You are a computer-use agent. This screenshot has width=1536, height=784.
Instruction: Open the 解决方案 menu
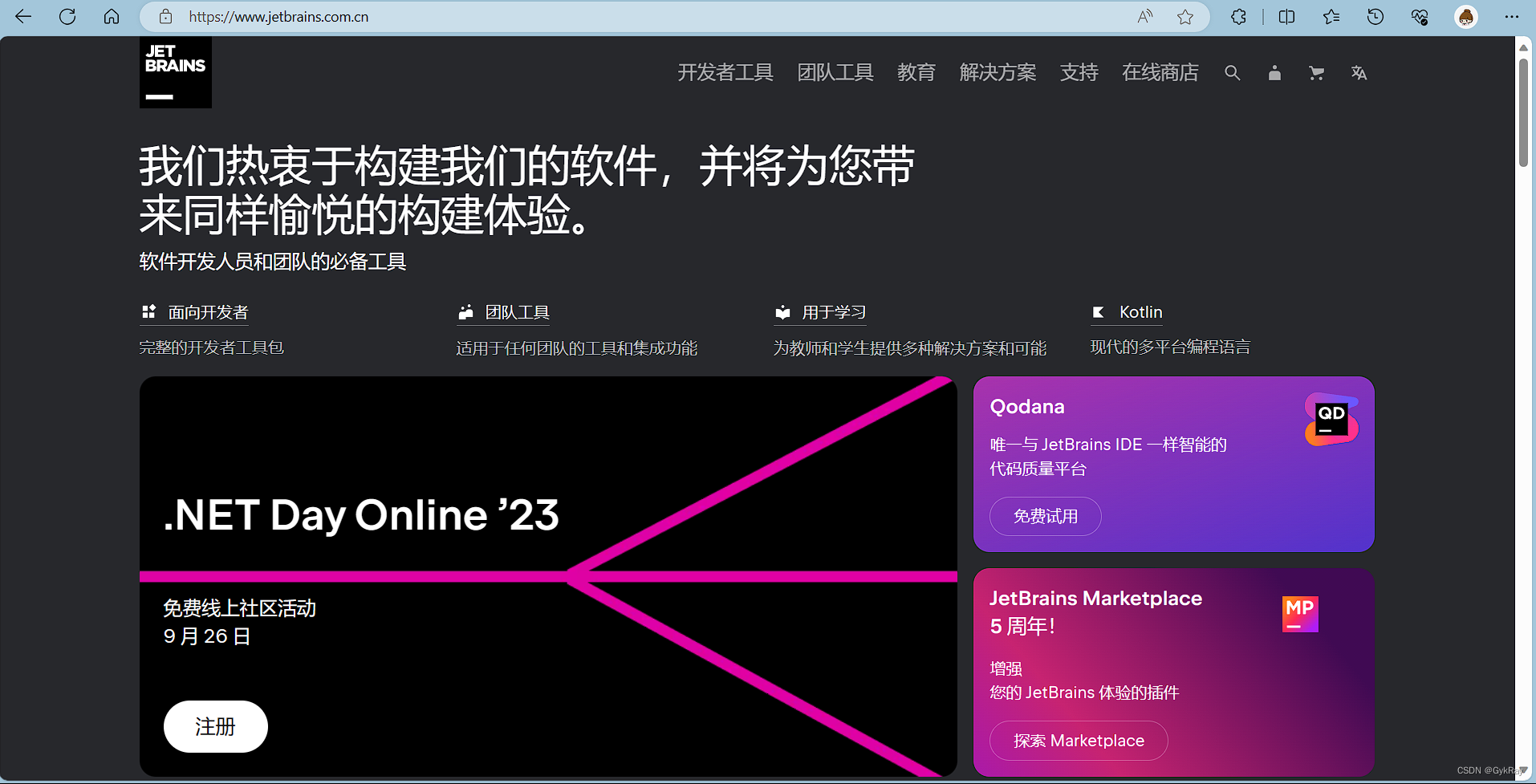click(x=998, y=73)
